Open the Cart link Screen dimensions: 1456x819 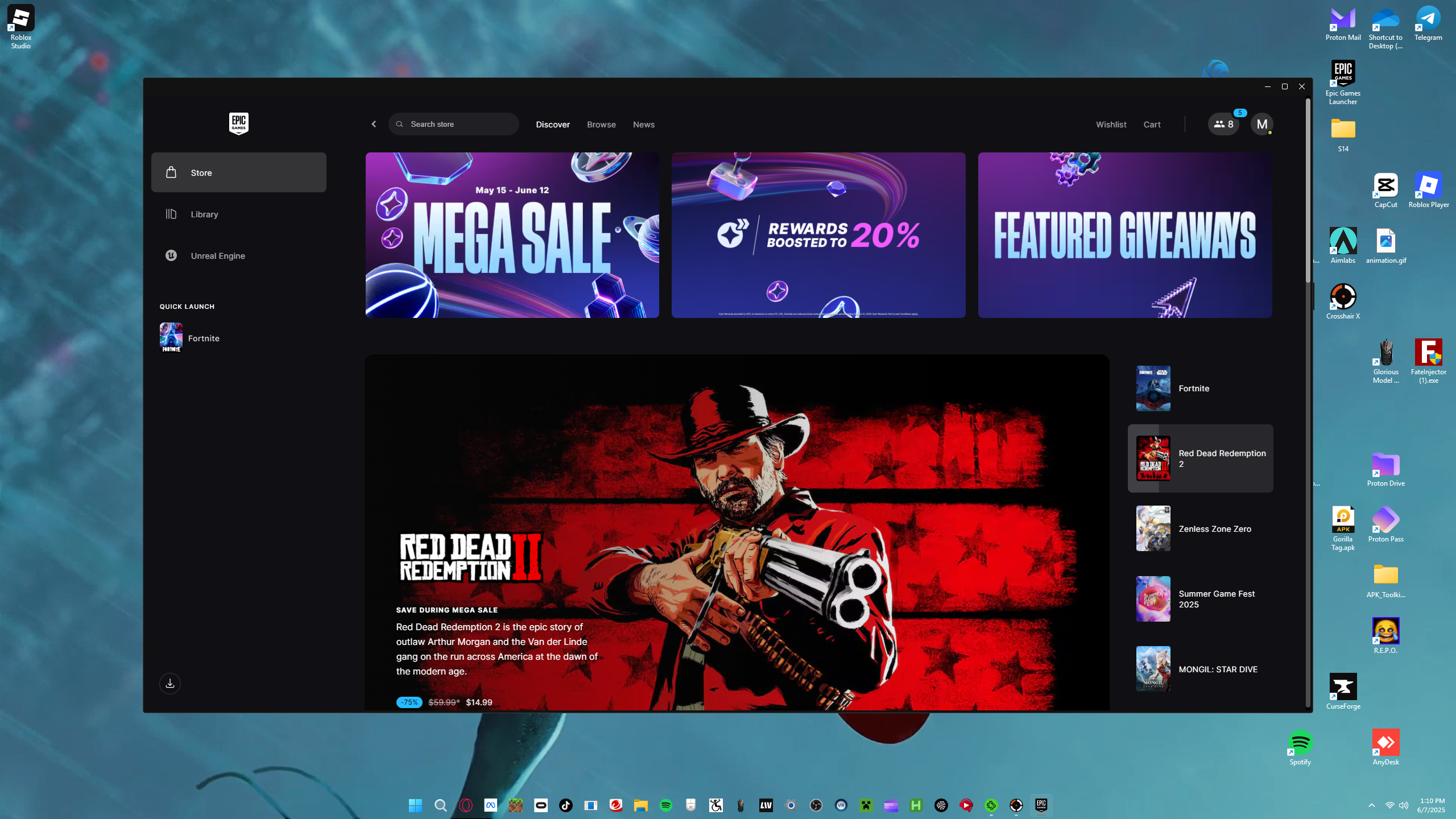pos(1152,125)
